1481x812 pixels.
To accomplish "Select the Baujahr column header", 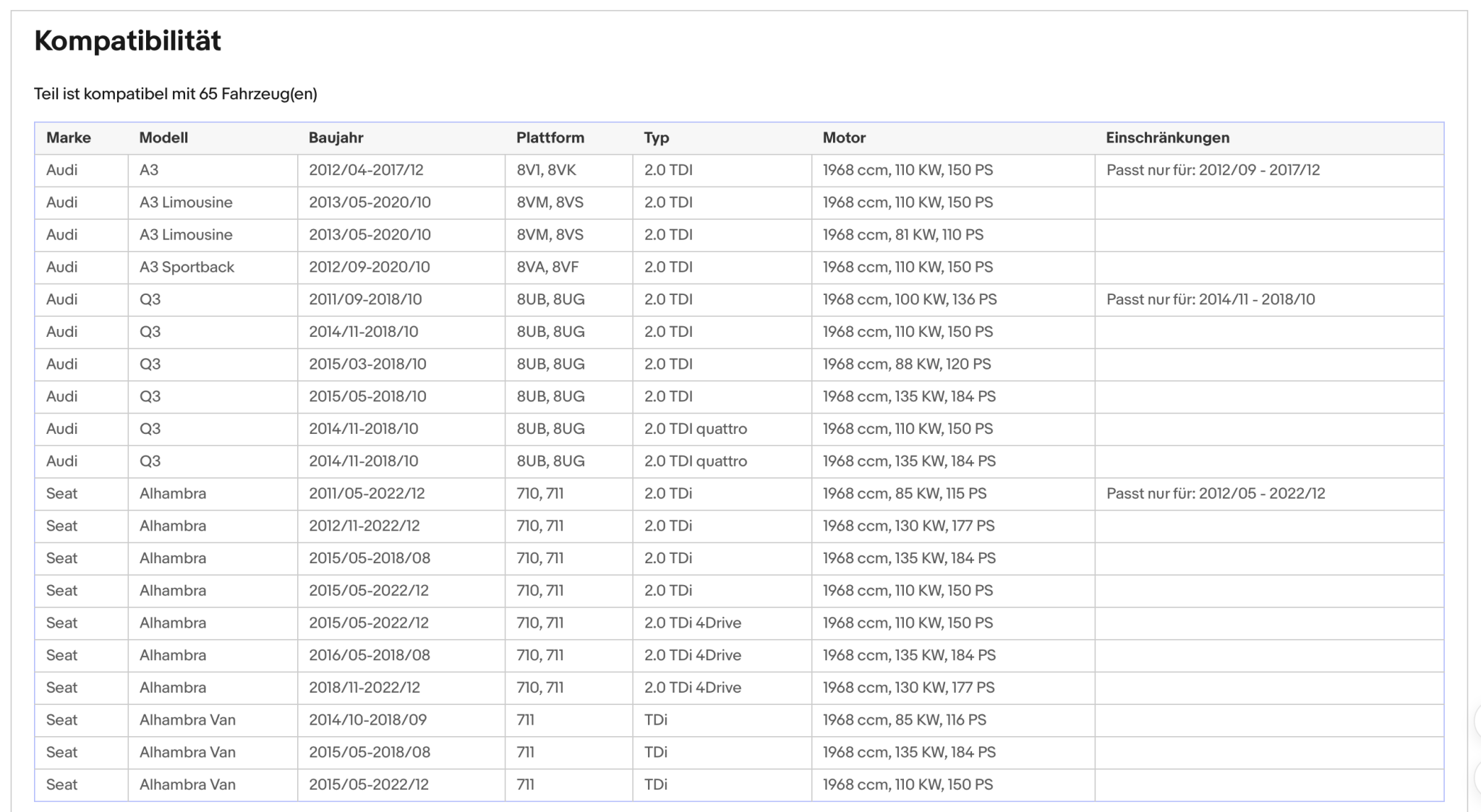I will coord(336,137).
